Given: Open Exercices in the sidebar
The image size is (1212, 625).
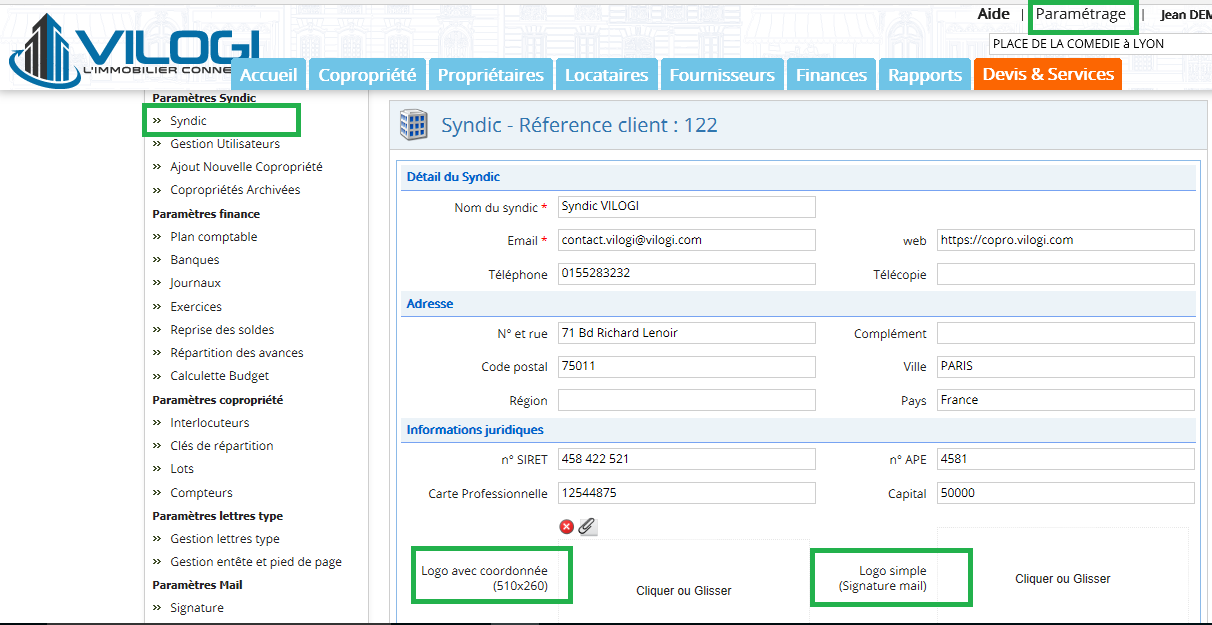Looking at the screenshot, I should [x=196, y=307].
